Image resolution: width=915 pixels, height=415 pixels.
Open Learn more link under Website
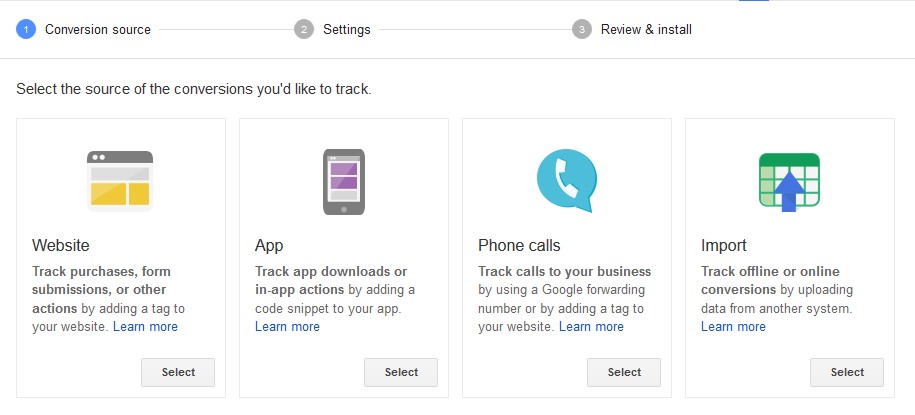pos(145,326)
